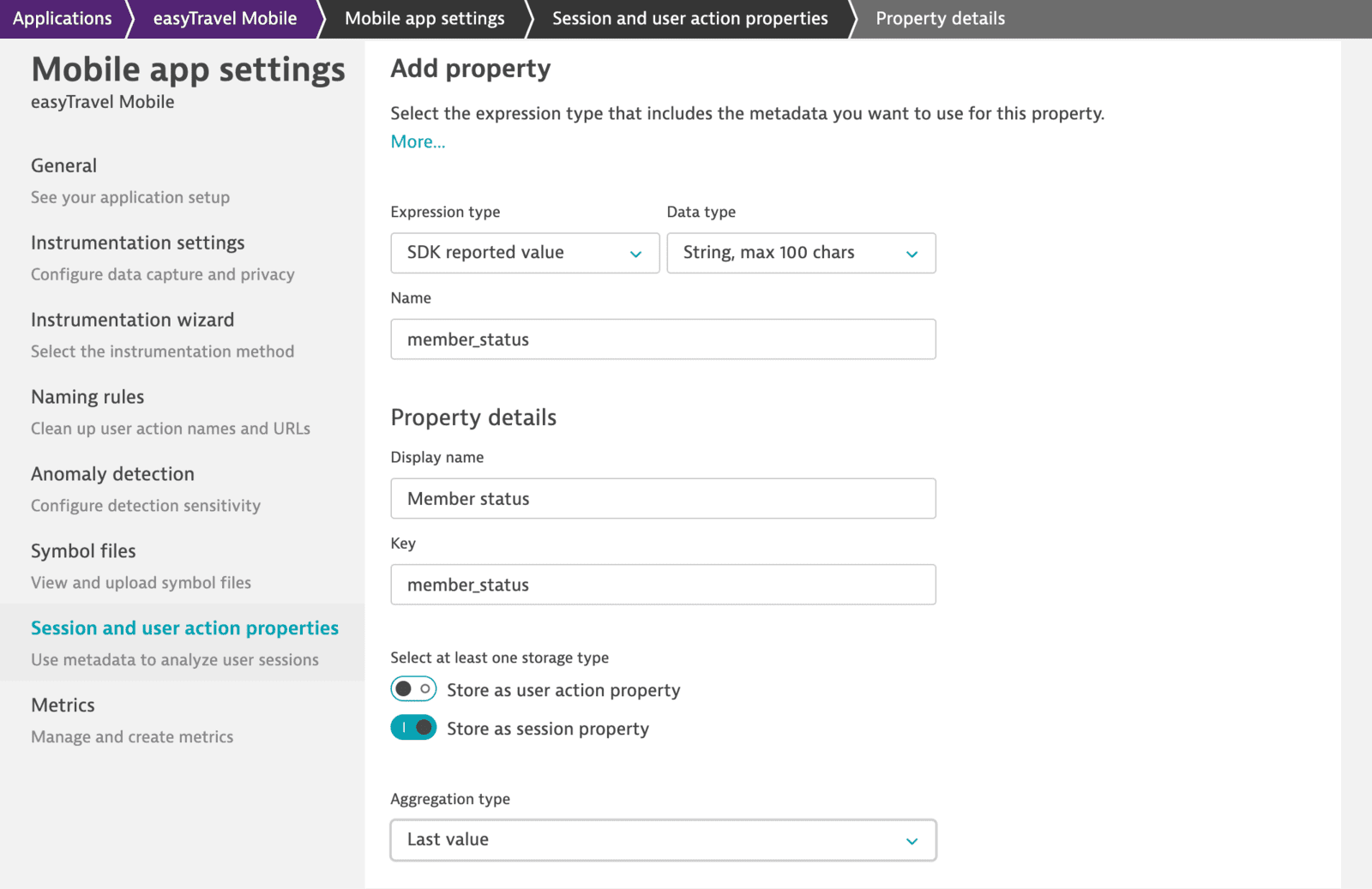Go to Applications in the breadcrumb
The image size is (1372, 889).
tap(62, 18)
